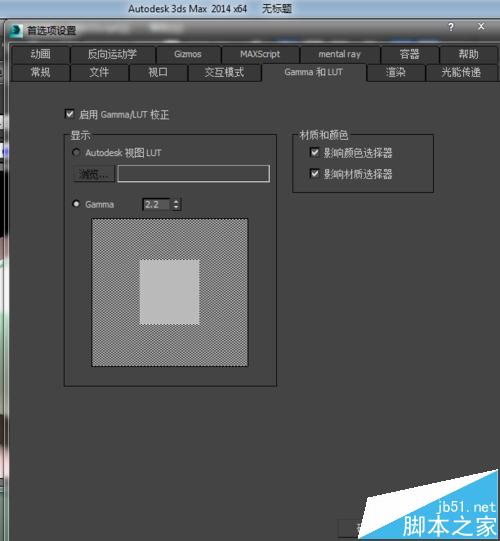Click the Gamma value field showing 2.2
Viewport: 500px width, 541px height.
(x=156, y=205)
